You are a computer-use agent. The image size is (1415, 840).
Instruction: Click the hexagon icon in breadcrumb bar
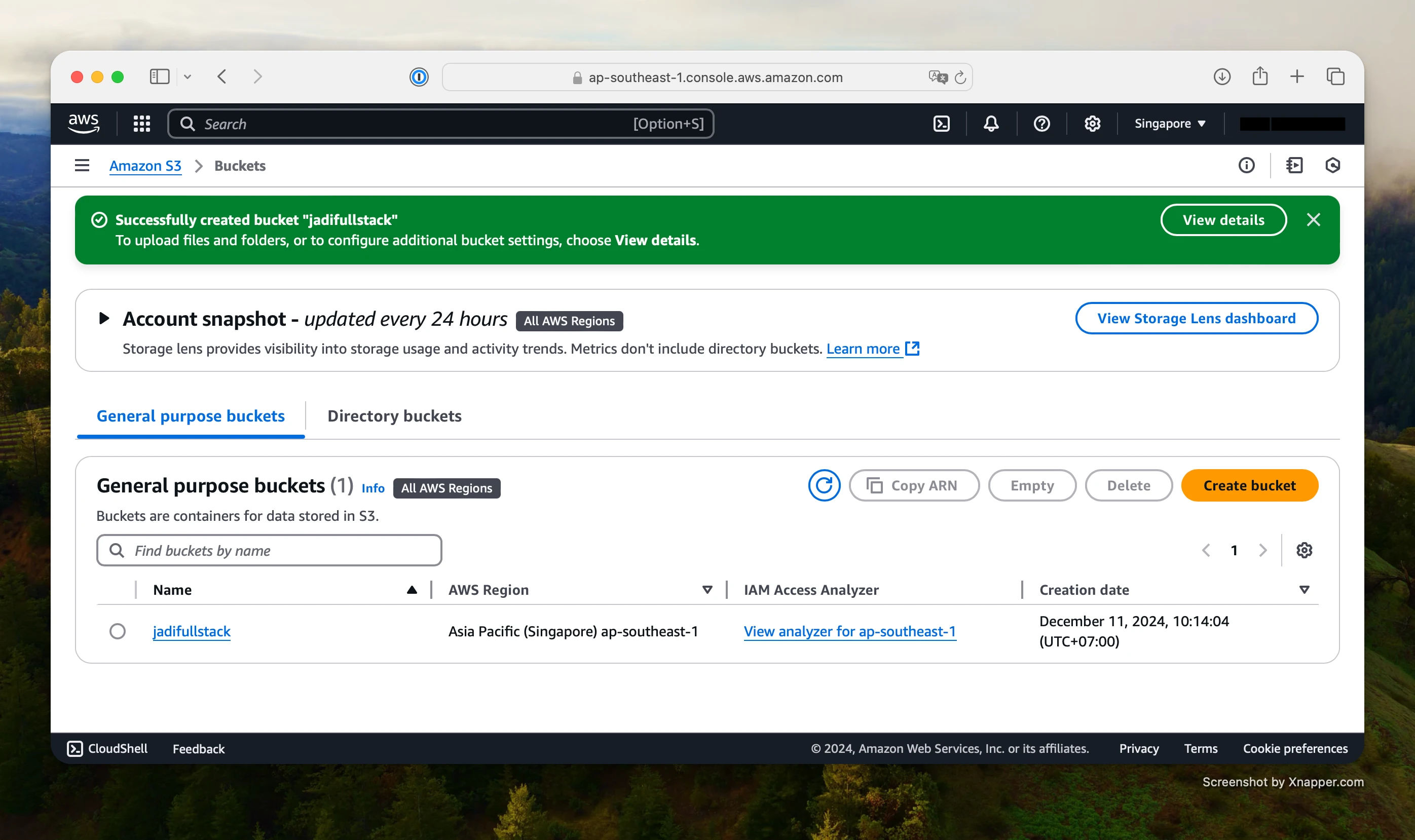point(1332,165)
